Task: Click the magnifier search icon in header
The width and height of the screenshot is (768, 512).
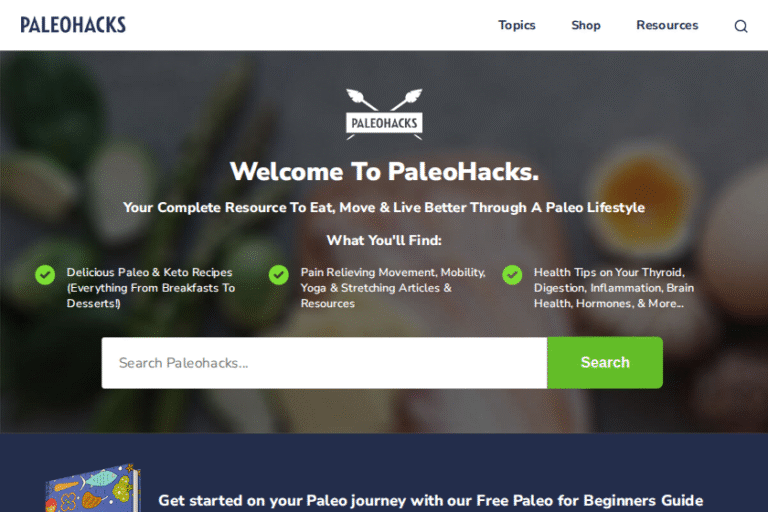Action: point(741,26)
